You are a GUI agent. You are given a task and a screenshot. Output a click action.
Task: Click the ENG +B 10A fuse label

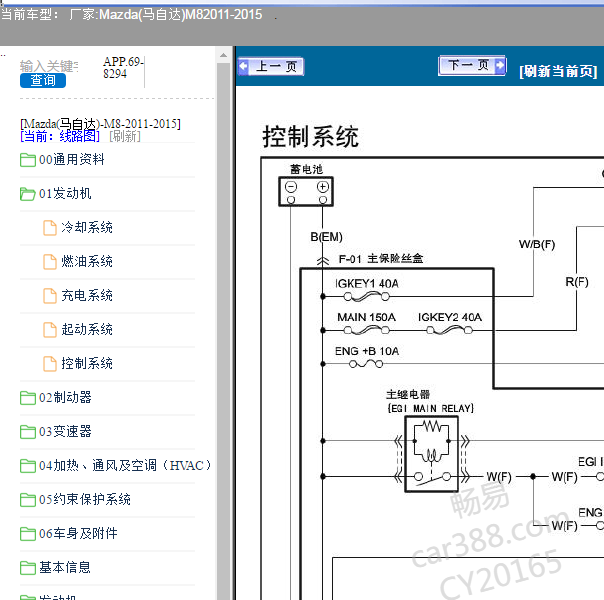click(x=367, y=351)
